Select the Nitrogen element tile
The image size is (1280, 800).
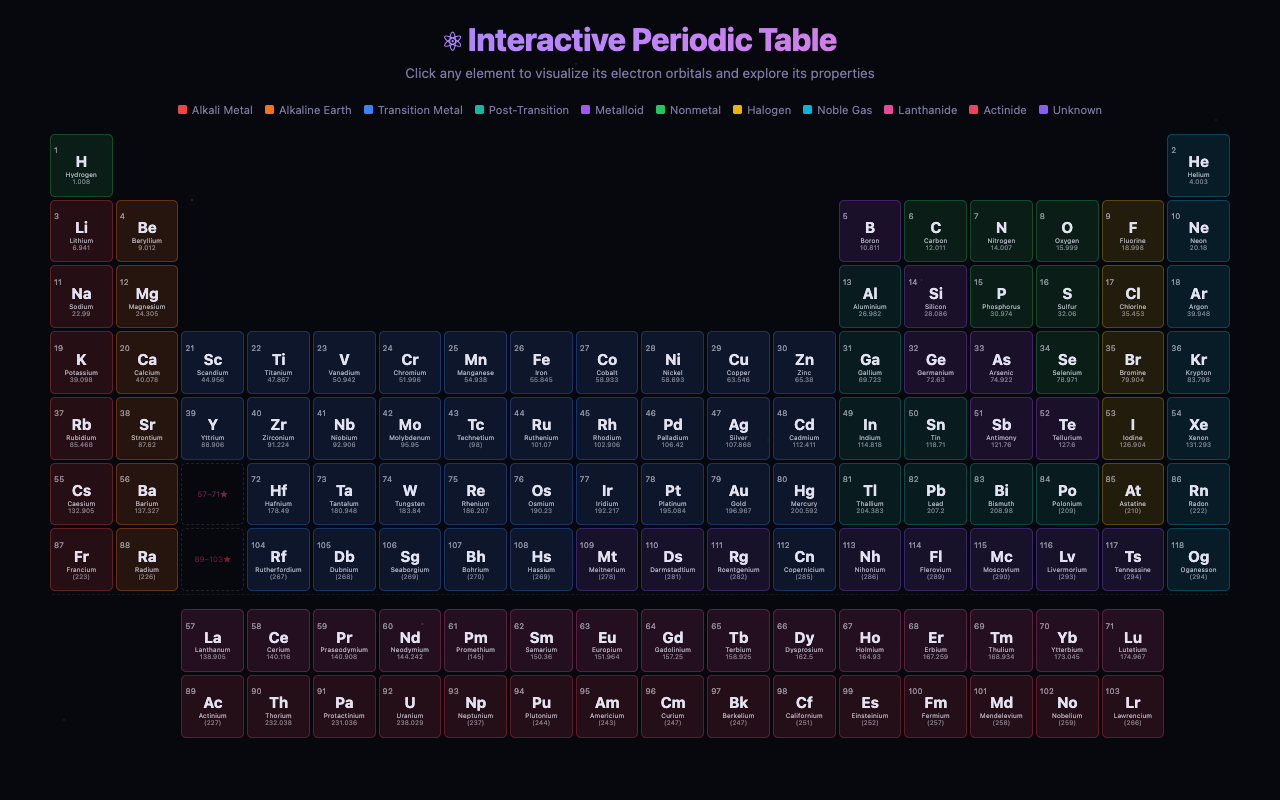pyautogui.click(x=1001, y=231)
